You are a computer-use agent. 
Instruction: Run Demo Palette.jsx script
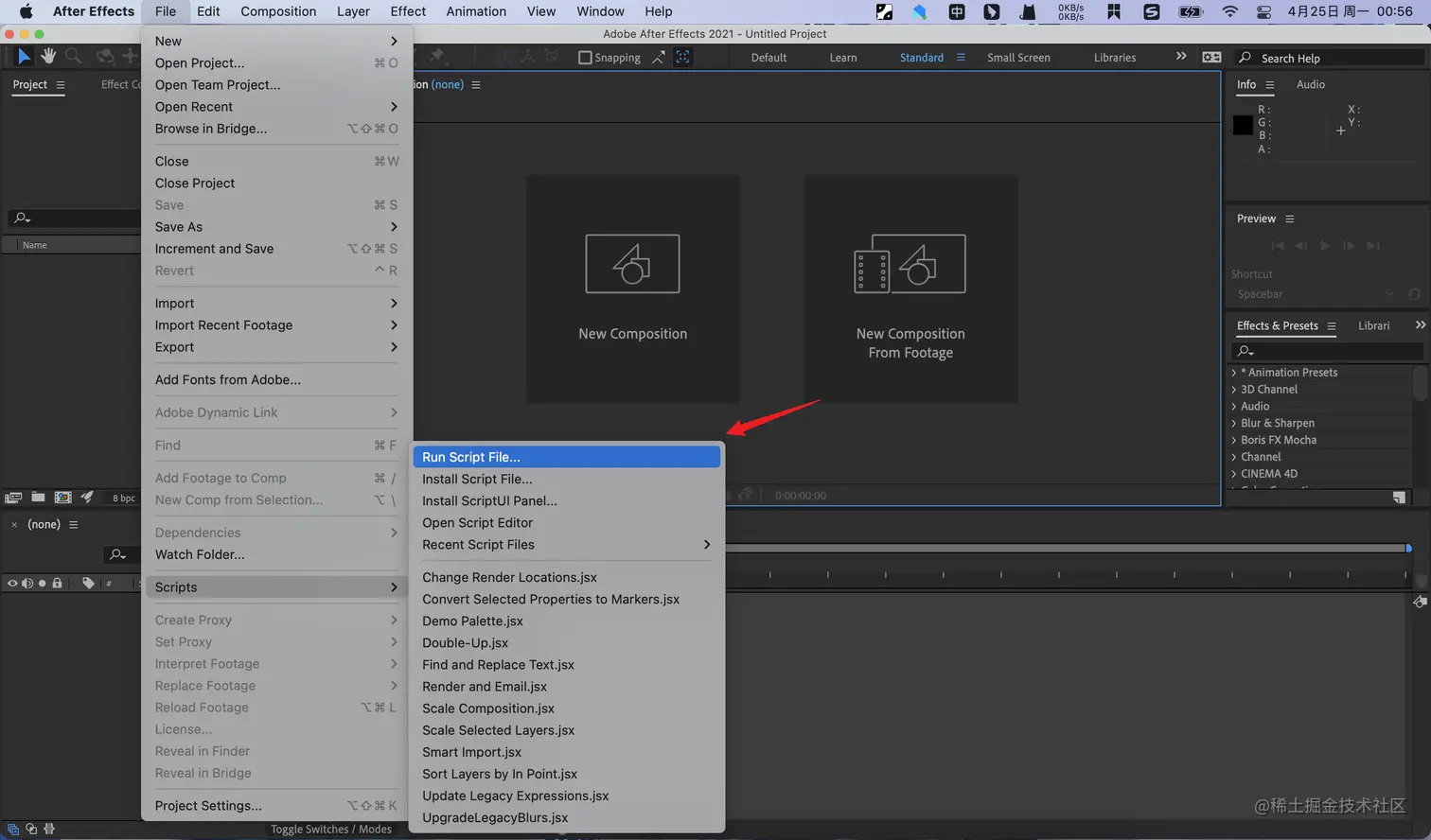click(x=567, y=621)
